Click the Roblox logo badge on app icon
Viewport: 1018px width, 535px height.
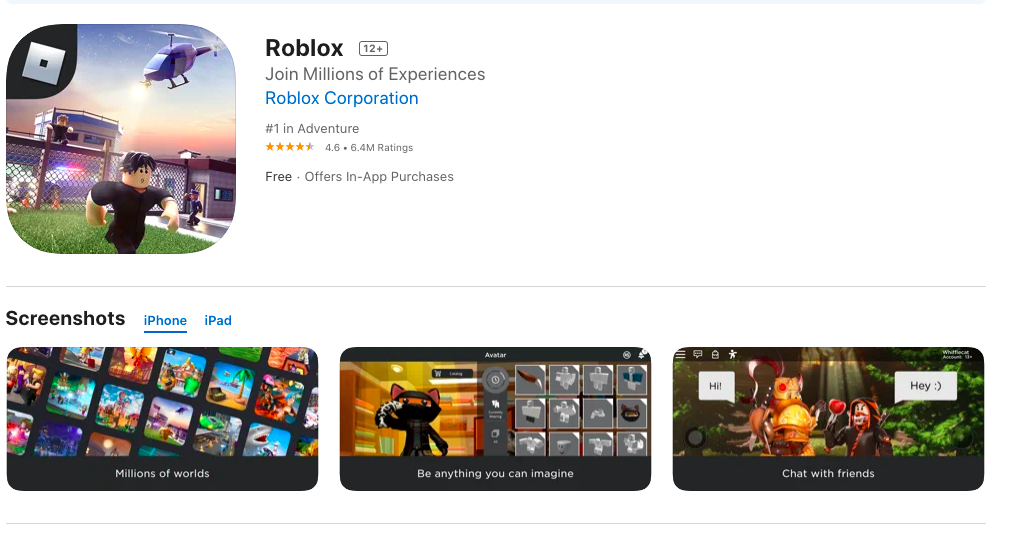click(x=43, y=63)
